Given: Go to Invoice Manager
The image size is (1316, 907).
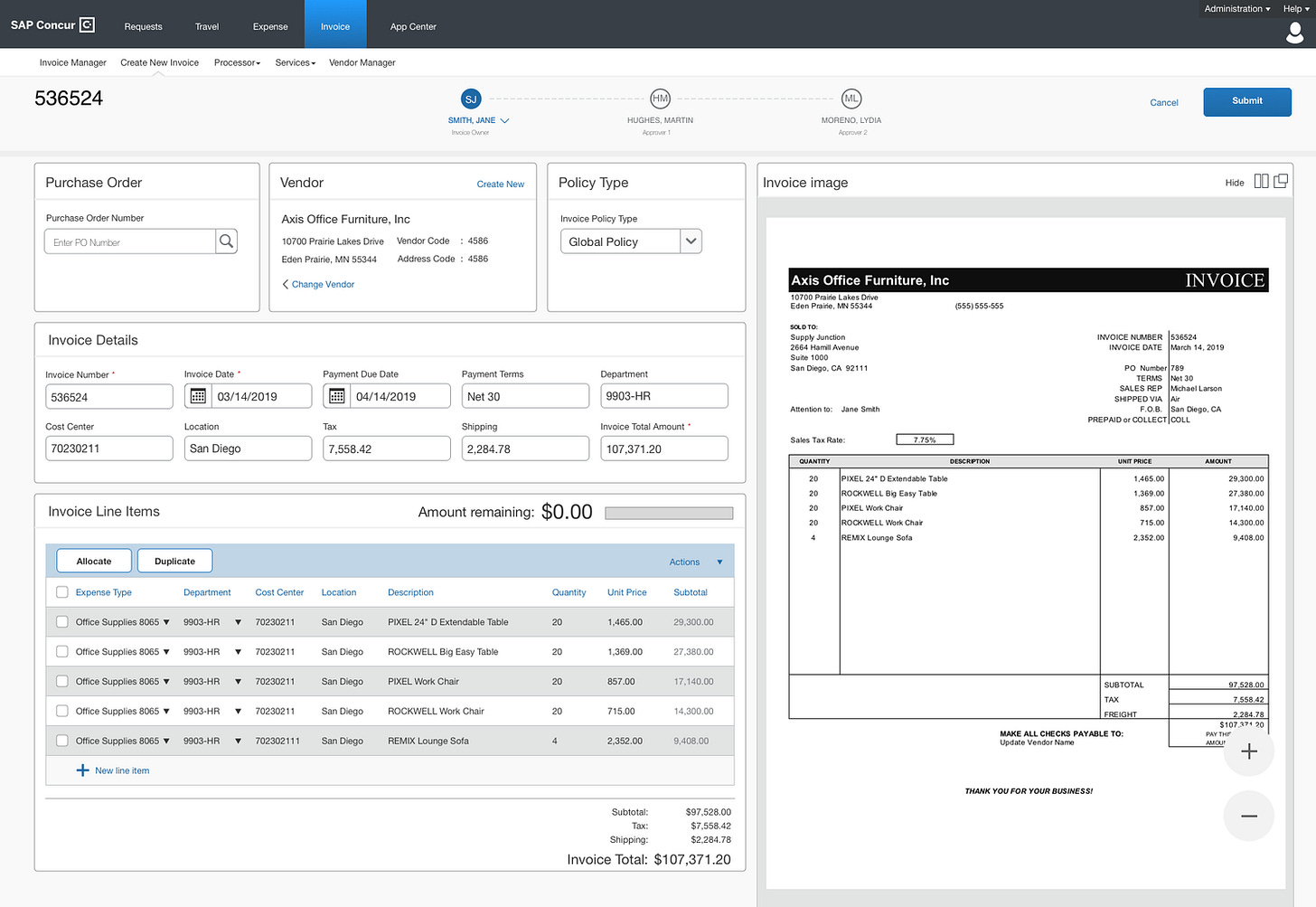Looking at the screenshot, I should click(x=73, y=62).
